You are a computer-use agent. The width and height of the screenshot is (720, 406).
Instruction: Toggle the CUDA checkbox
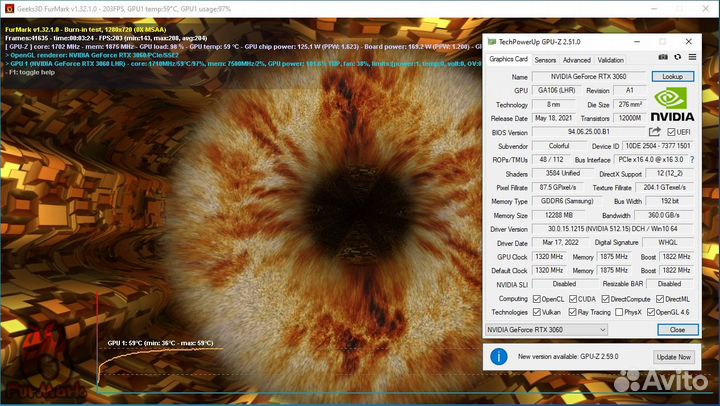click(573, 299)
